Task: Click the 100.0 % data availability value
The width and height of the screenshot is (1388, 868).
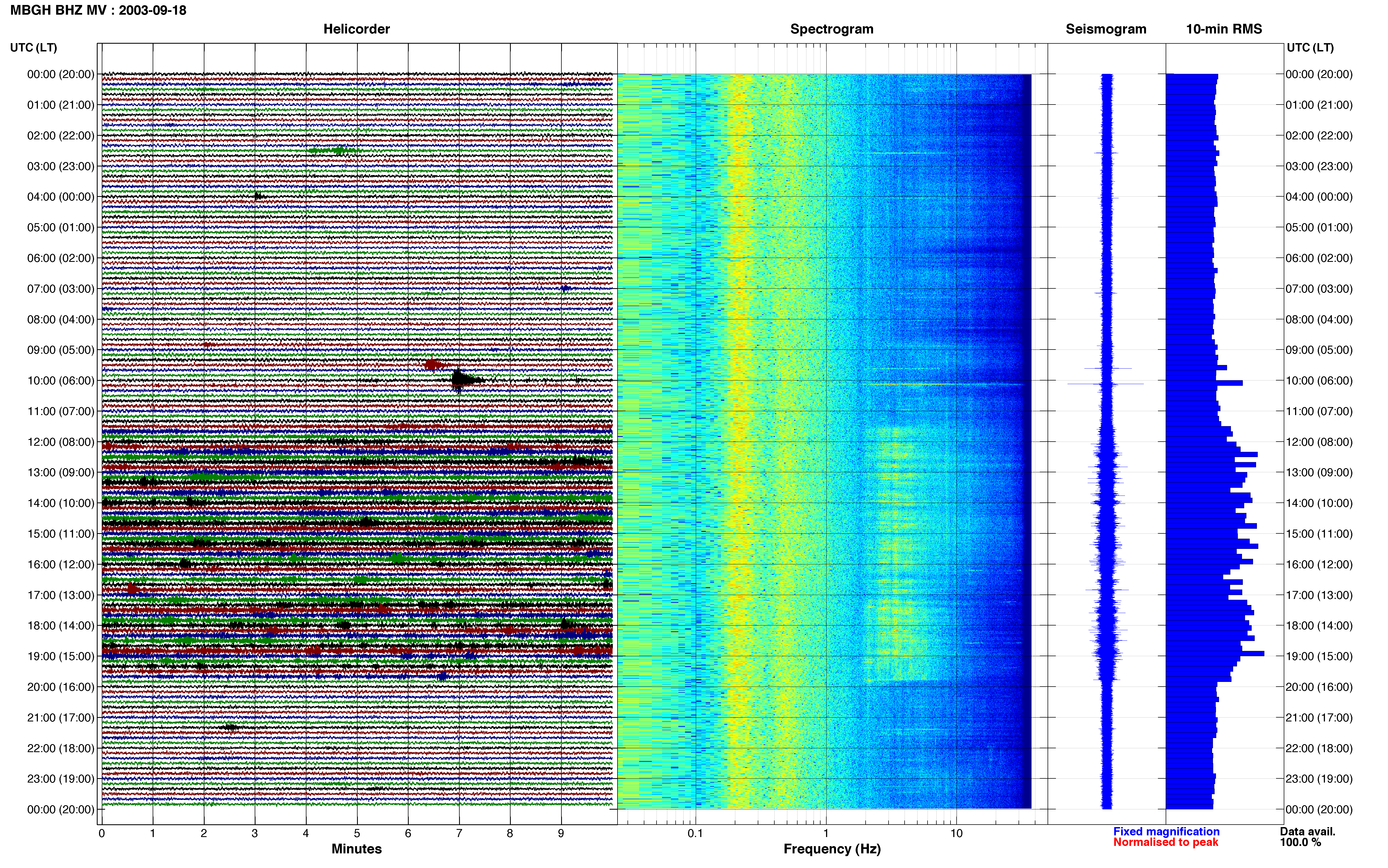Action: click(x=1300, y=842)
